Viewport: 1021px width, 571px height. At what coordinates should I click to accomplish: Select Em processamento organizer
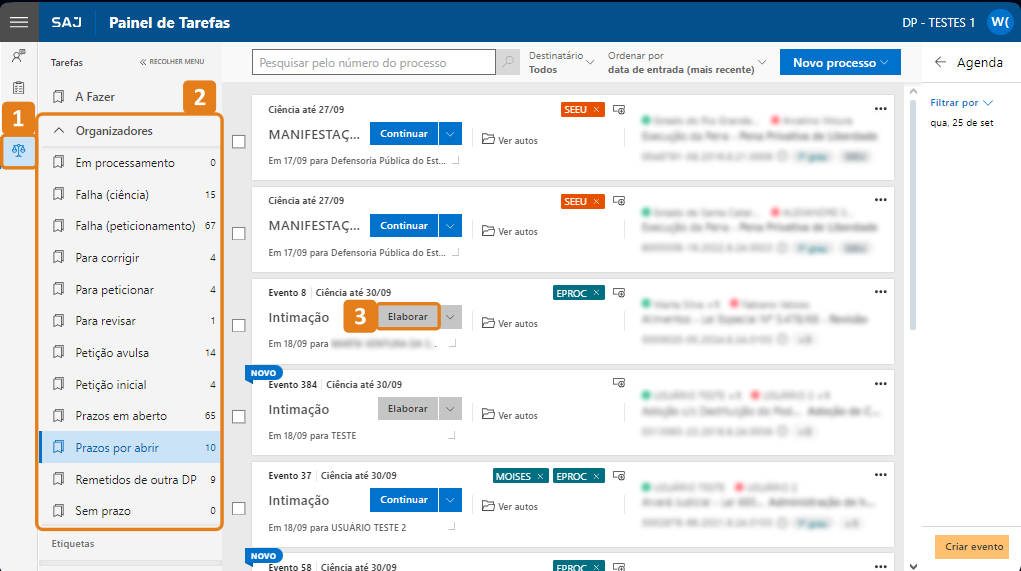(130, 163)
